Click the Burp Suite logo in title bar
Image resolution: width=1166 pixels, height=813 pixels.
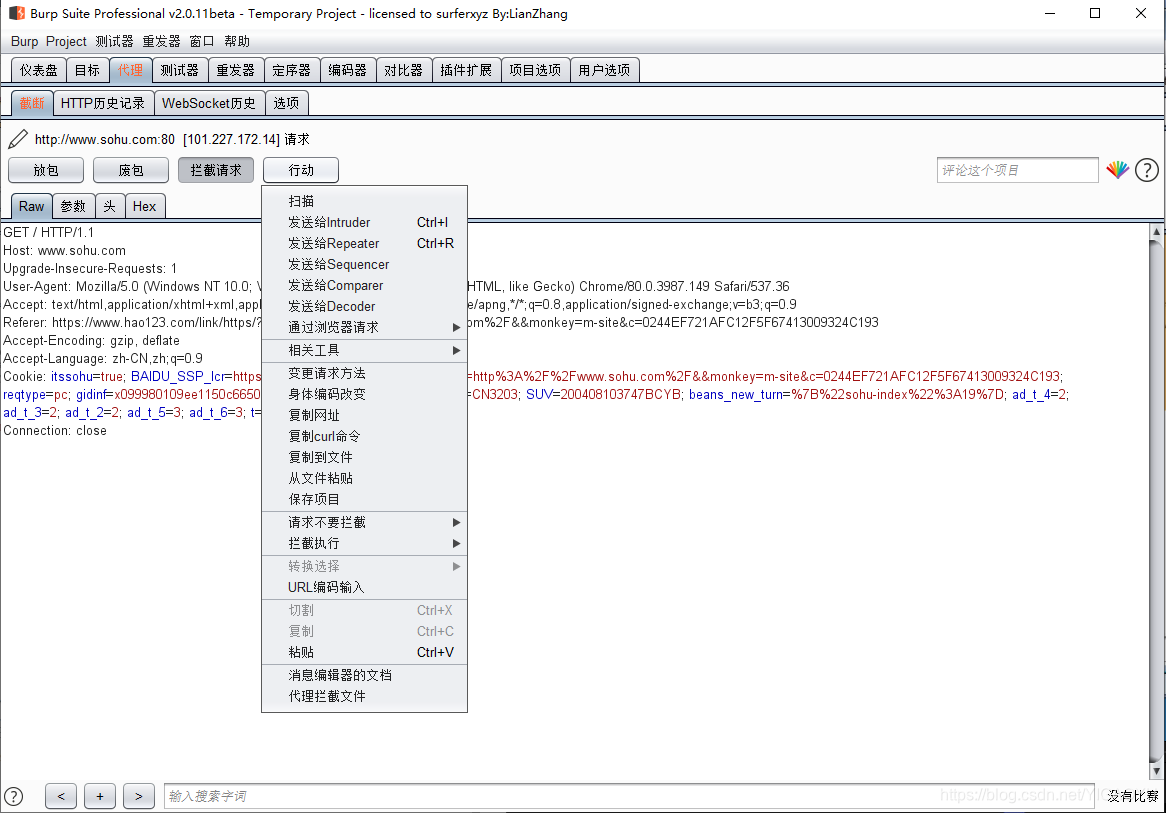(16, 13)
